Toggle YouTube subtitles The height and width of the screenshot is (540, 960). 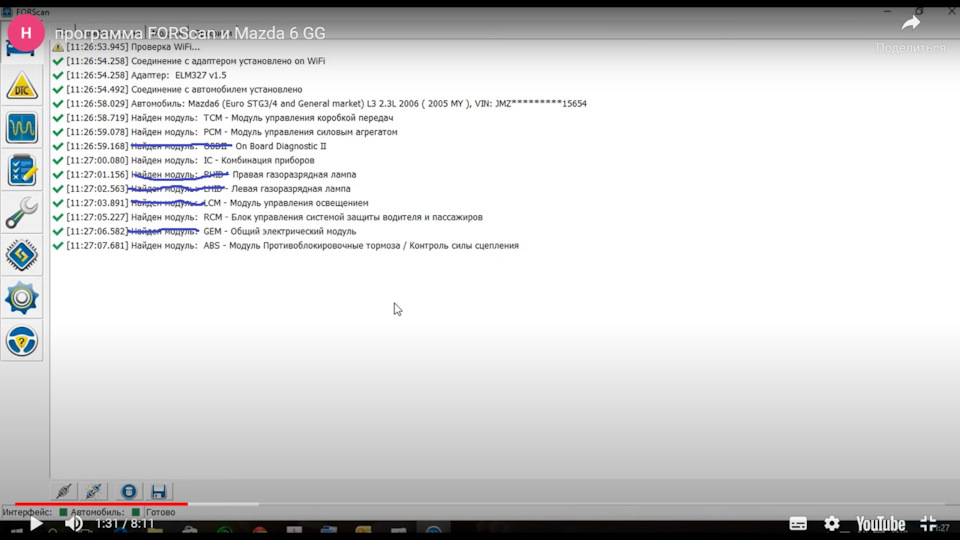coord(798,523)
